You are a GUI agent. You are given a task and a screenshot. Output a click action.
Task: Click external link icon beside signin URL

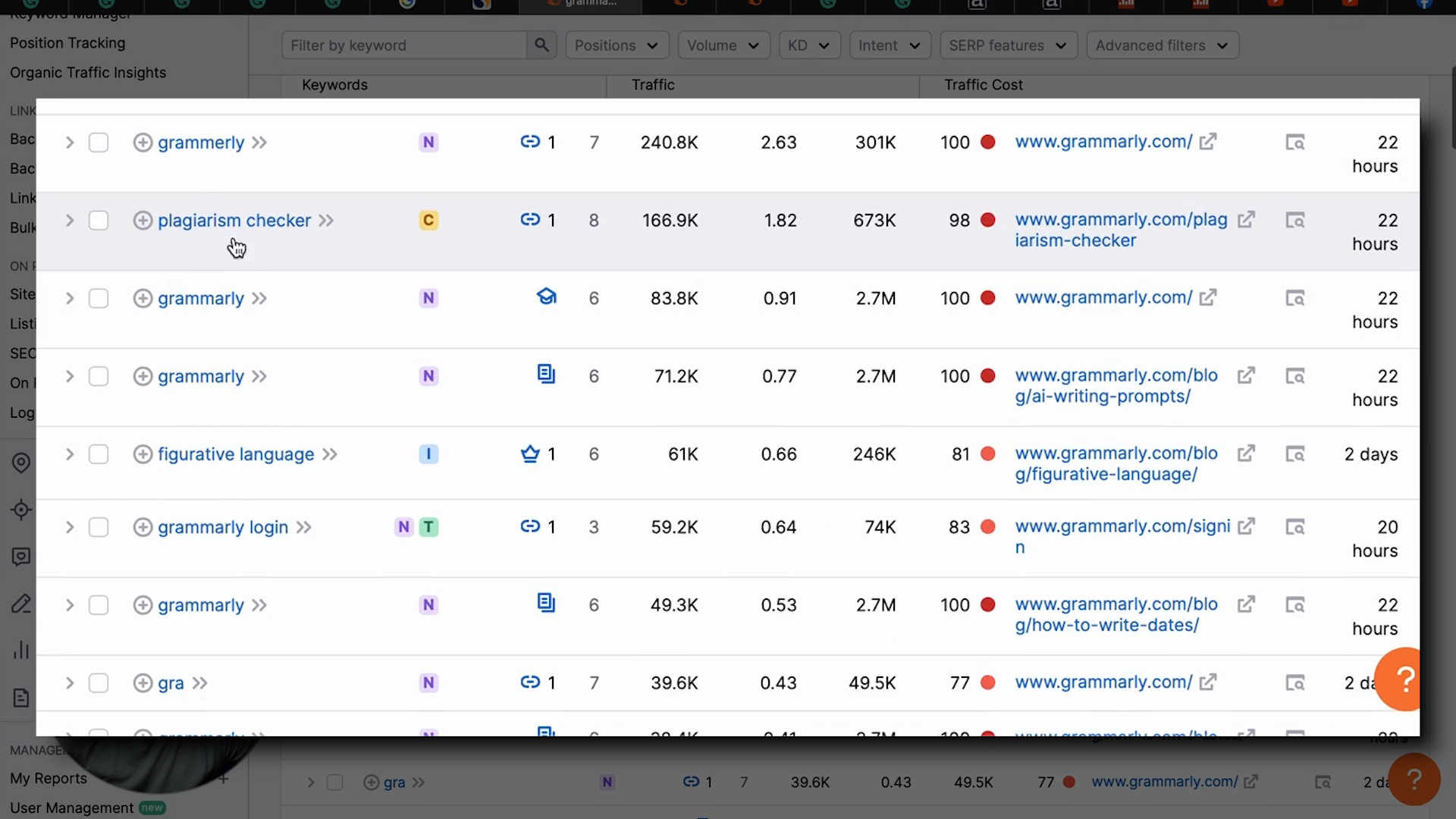coord(1246,526)
